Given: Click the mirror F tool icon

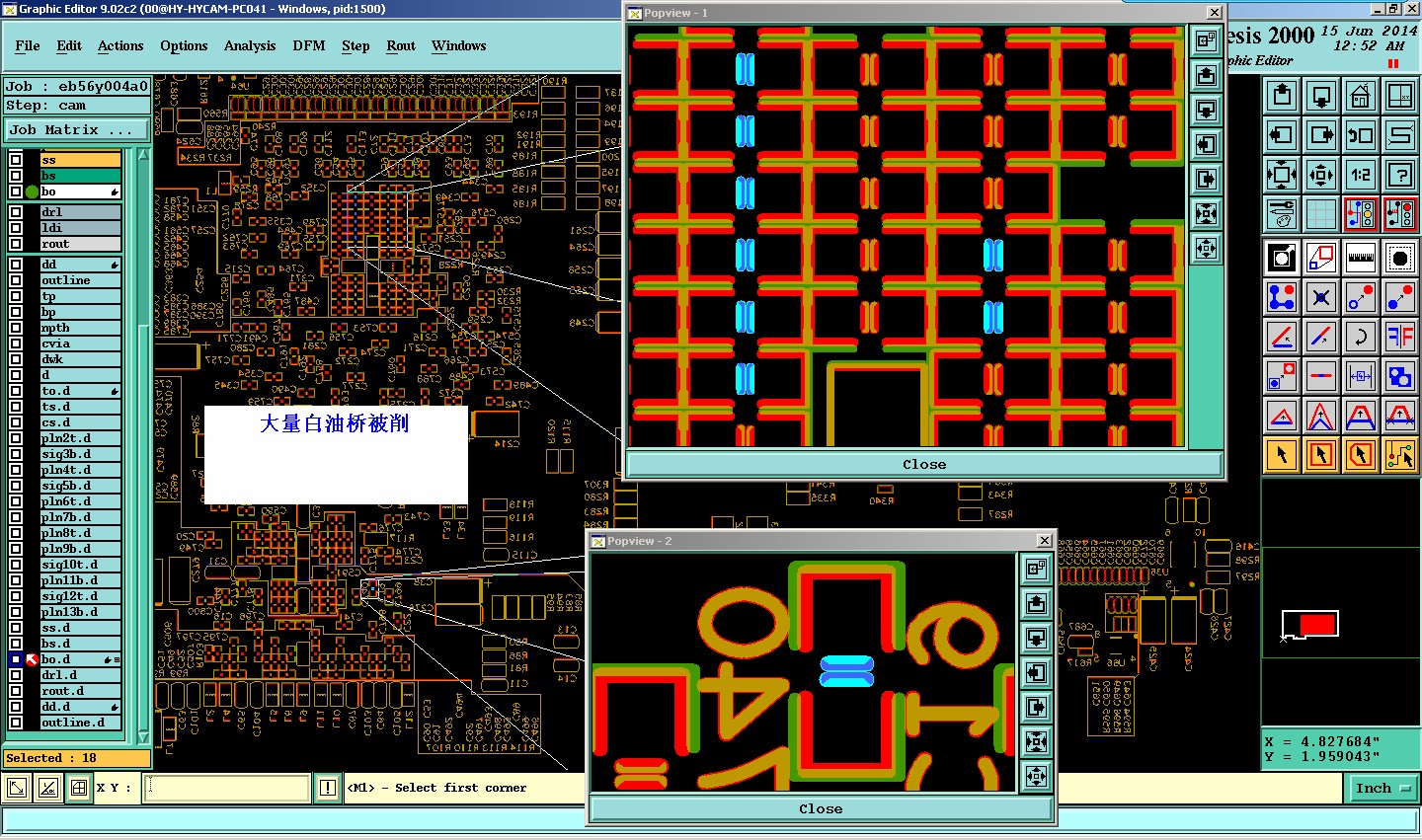Looking at the screenshot, I should [x=1400, y=337].
